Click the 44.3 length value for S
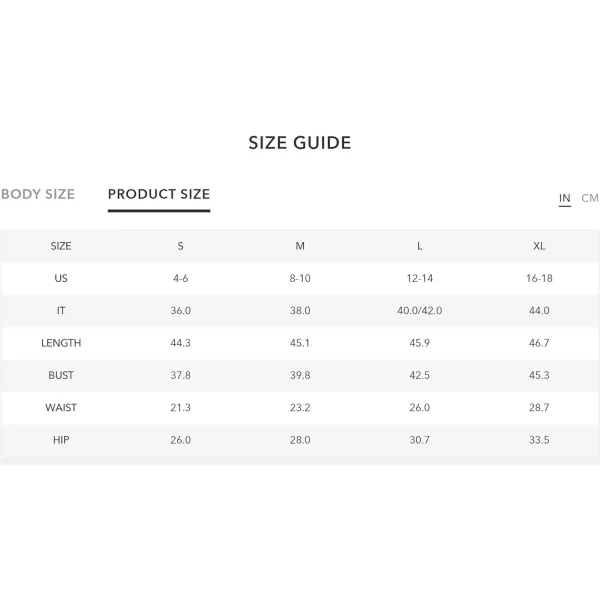The height and width of the screenshot is (600, 600). (x=181, y=343)
